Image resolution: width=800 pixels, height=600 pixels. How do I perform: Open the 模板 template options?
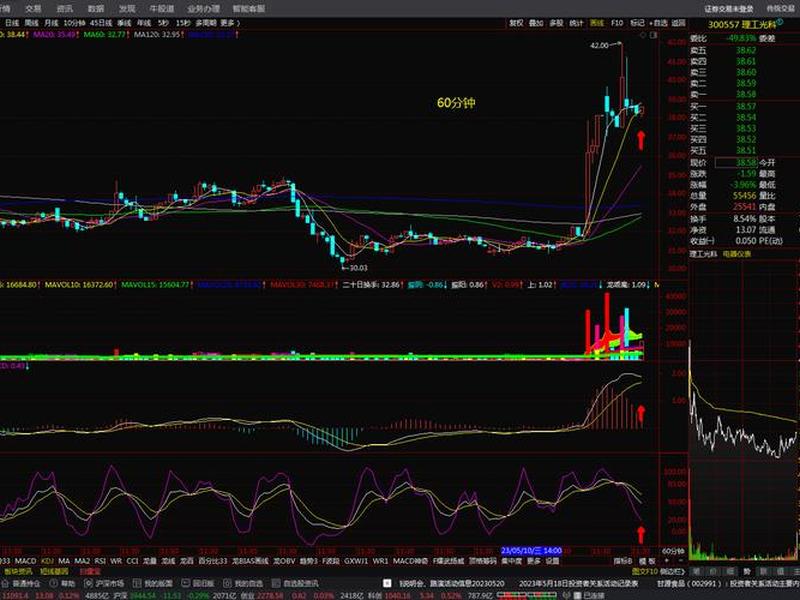point(647,561)
